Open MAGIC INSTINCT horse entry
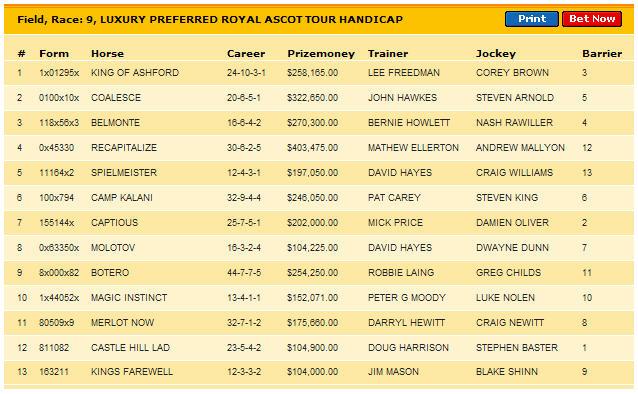Viewport: 638px width, 394px height. tap(129, 298)
